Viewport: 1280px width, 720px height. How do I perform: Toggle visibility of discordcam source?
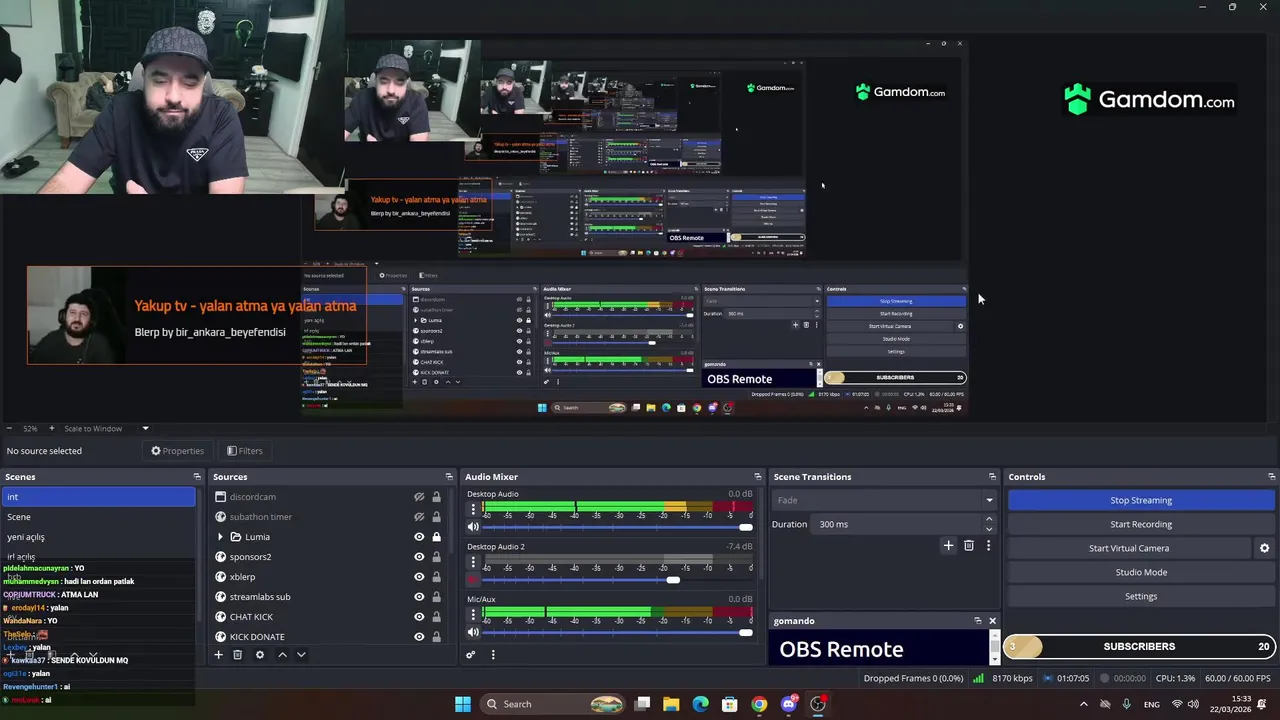419,497
